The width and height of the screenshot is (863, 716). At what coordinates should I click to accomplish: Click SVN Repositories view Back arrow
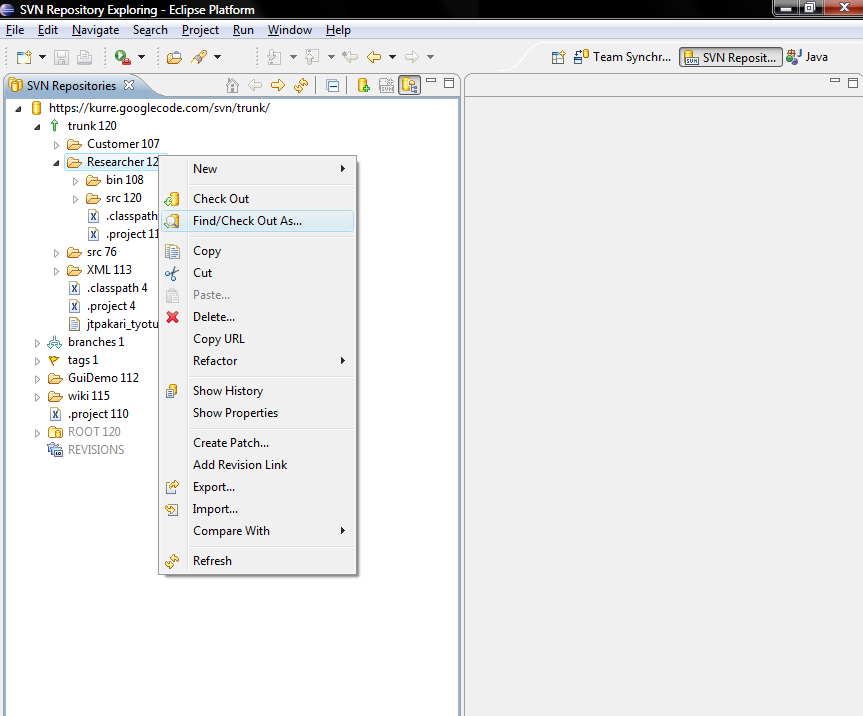pos(255,85)
